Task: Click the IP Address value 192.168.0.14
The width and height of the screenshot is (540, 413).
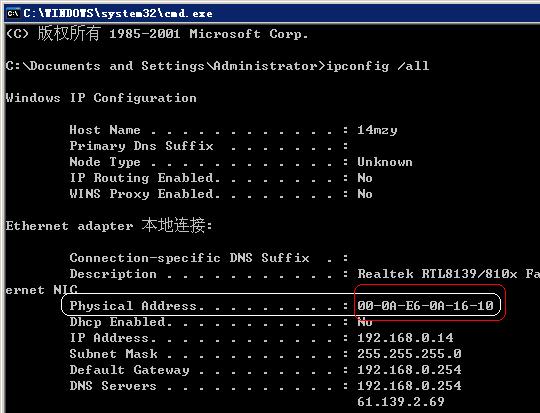Action: (x=405, y=338)
